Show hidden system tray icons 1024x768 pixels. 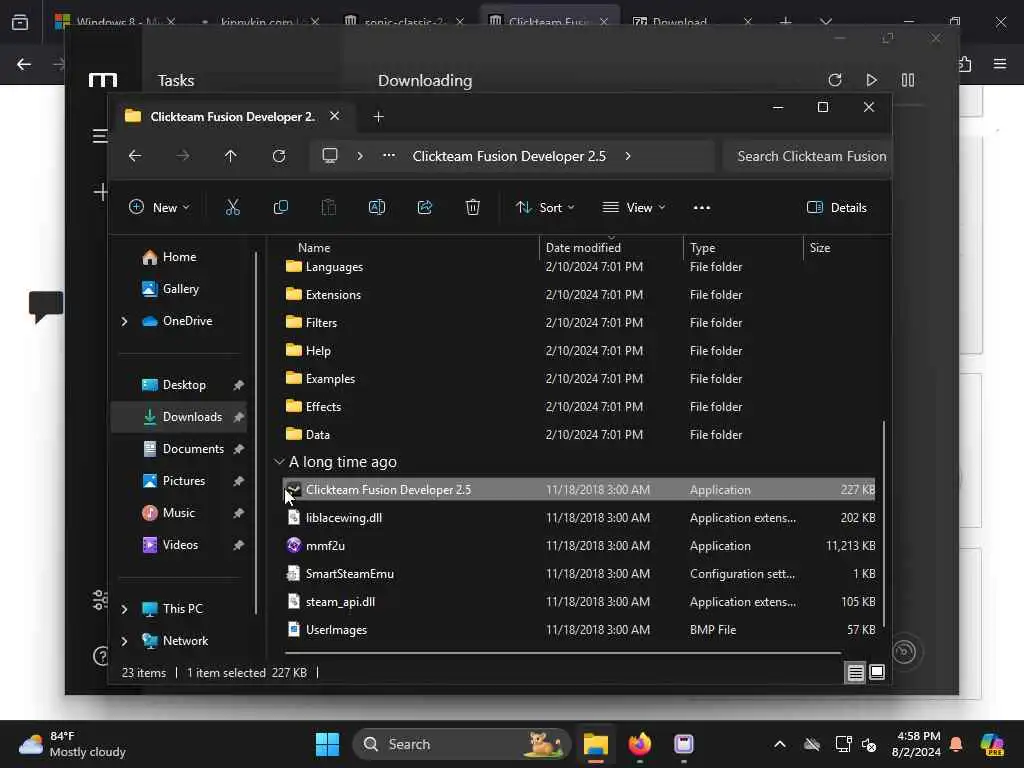coord(780,744)
